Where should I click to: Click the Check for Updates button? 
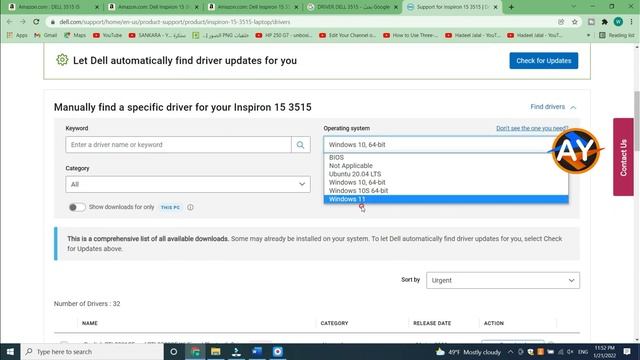pyautogui.click(x=543, y=61)
